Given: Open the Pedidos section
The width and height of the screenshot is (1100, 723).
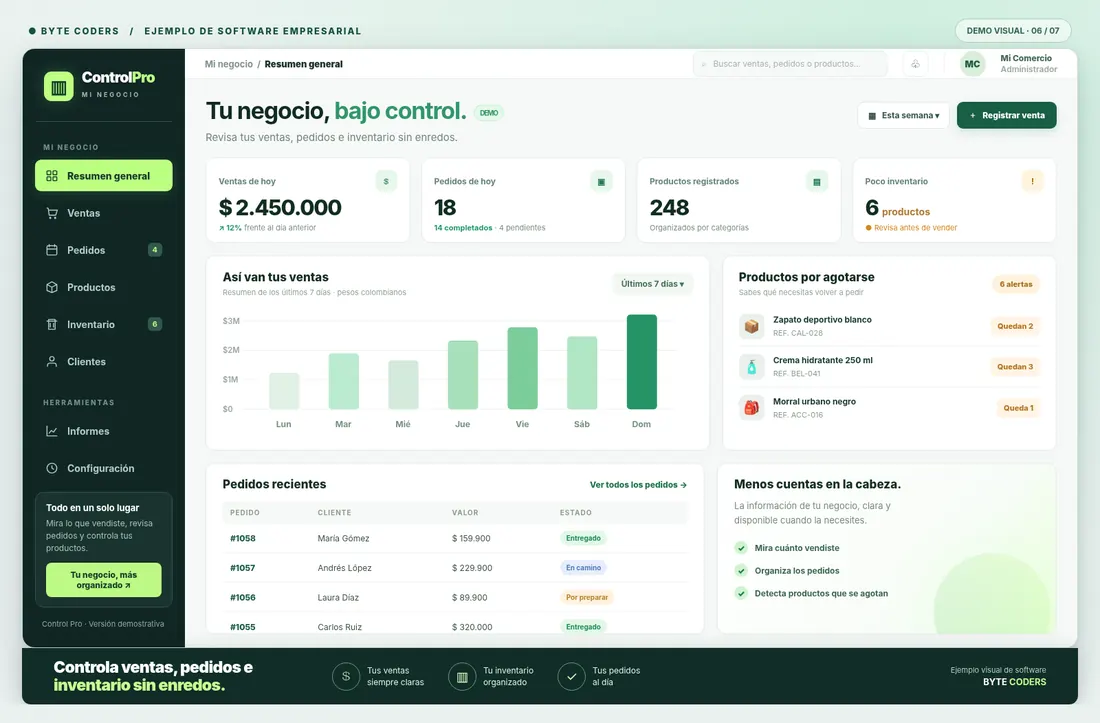Looking at the screenshot, I should 104,250.
